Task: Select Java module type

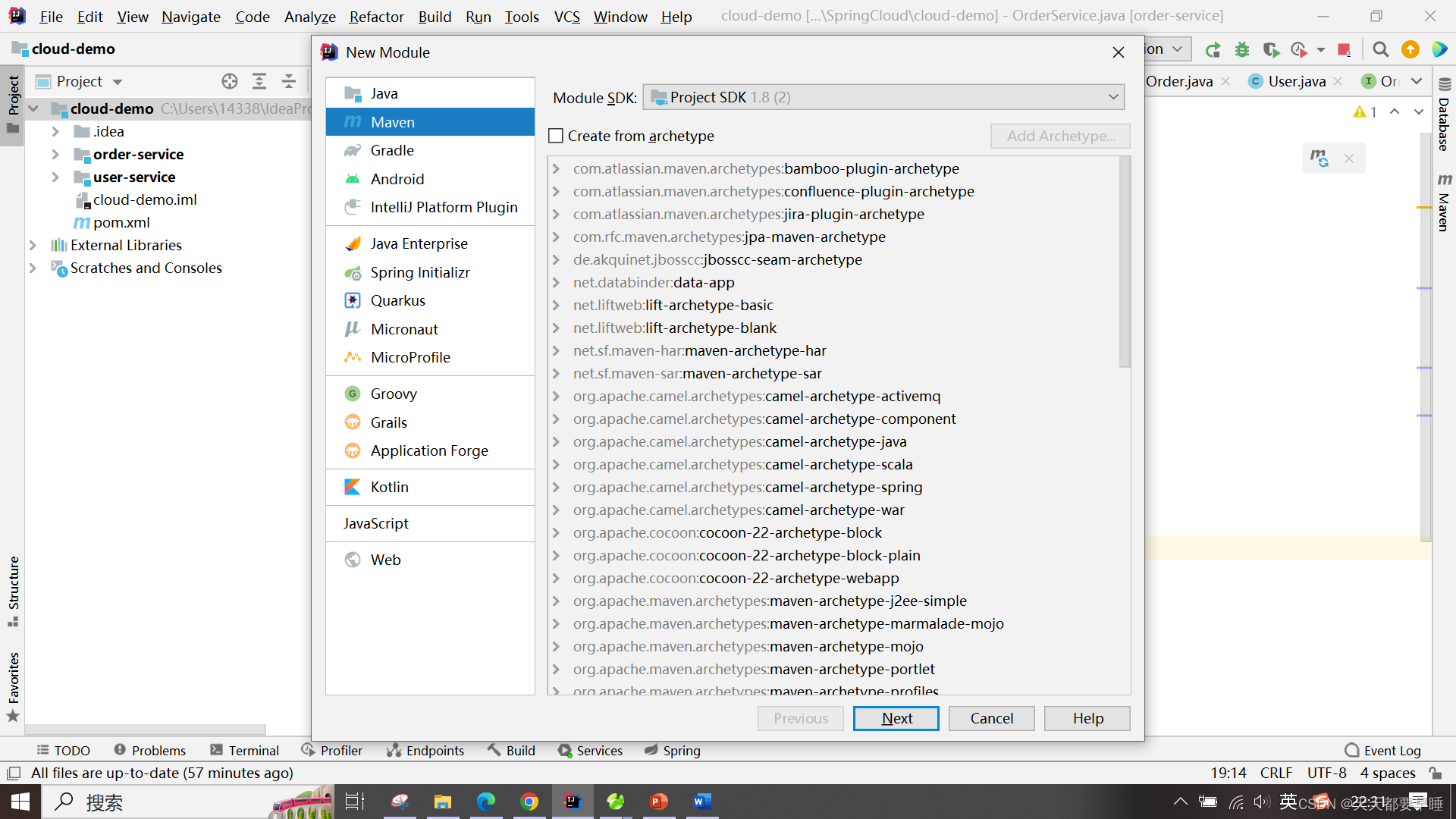Action: [x=430, y=93]
